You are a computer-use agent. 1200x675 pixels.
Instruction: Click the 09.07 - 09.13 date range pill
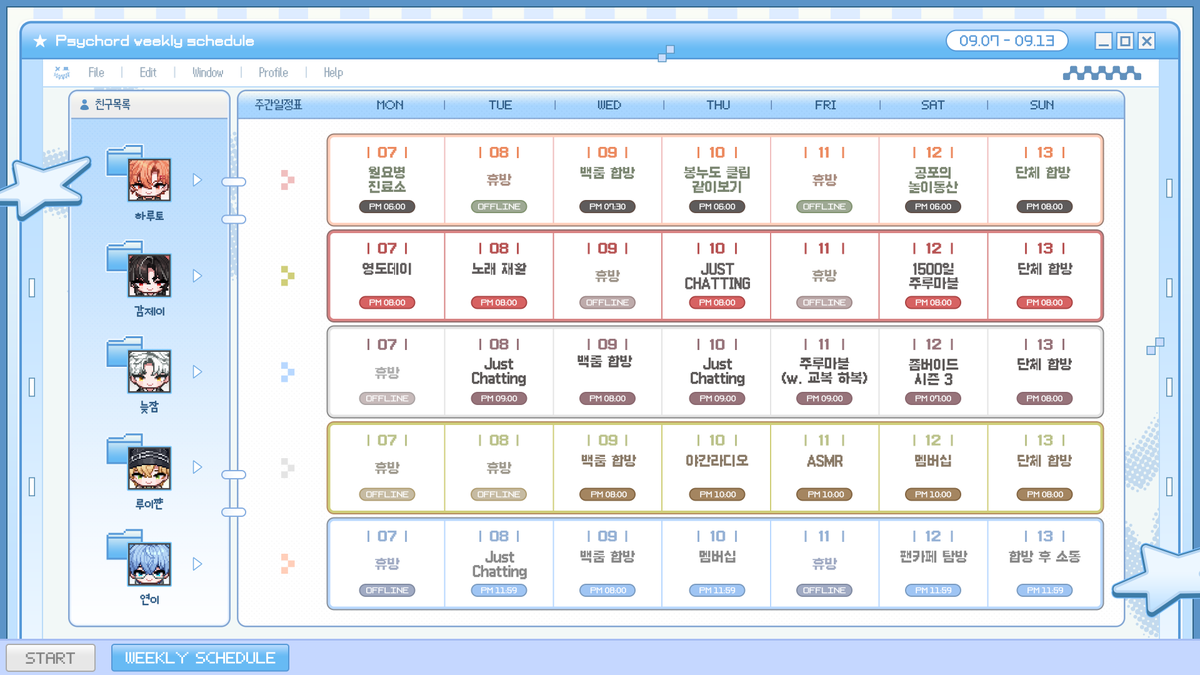1007,41
